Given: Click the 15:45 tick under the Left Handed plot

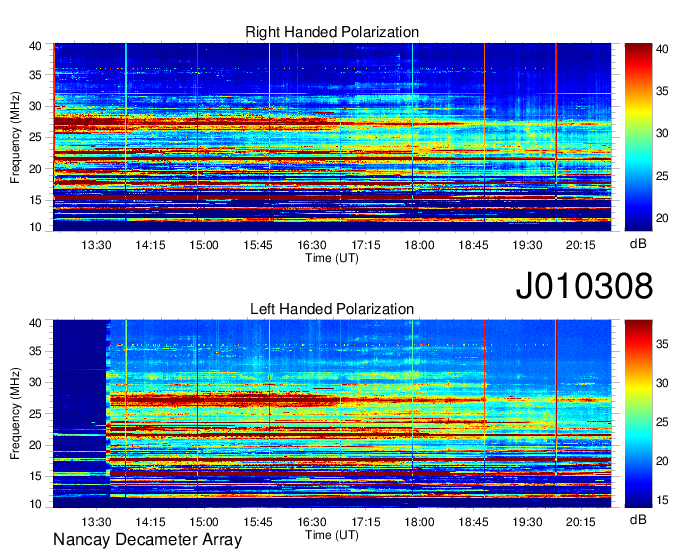Looking at the screenshot, I should [258, 522].
